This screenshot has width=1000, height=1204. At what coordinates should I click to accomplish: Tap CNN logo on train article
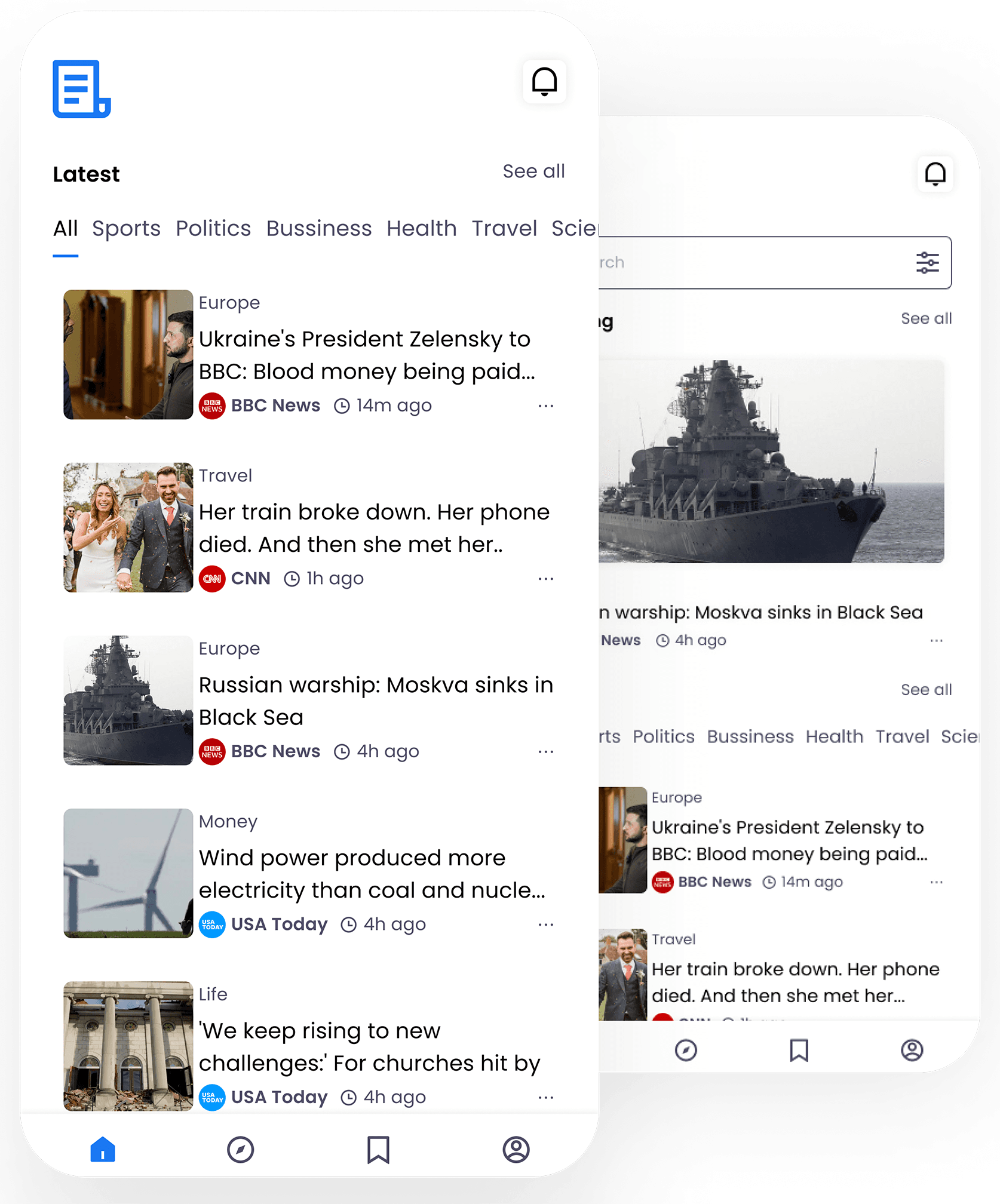(212, 579)
